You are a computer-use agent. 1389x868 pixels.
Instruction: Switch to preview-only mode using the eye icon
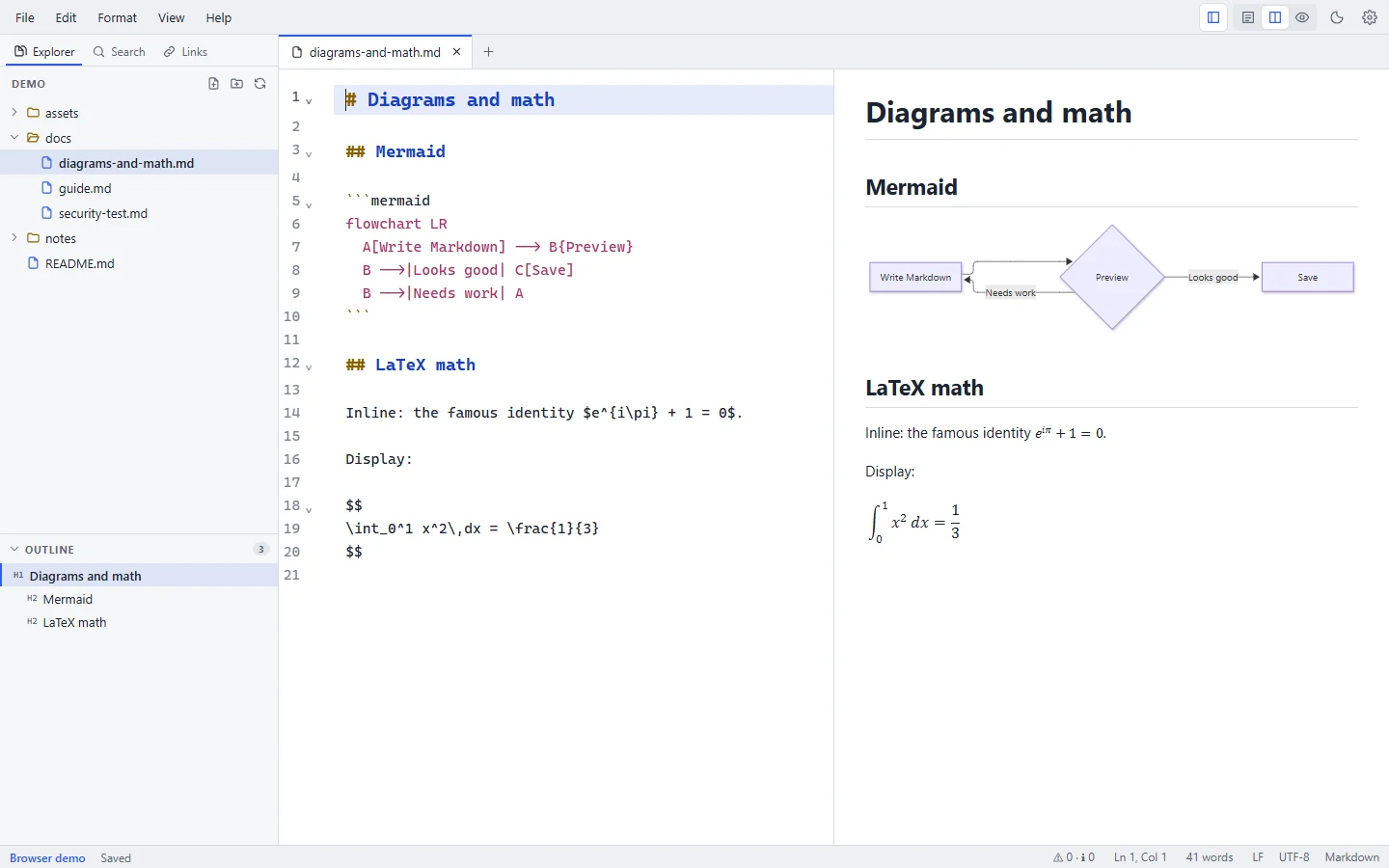(x=1302, y=17)
